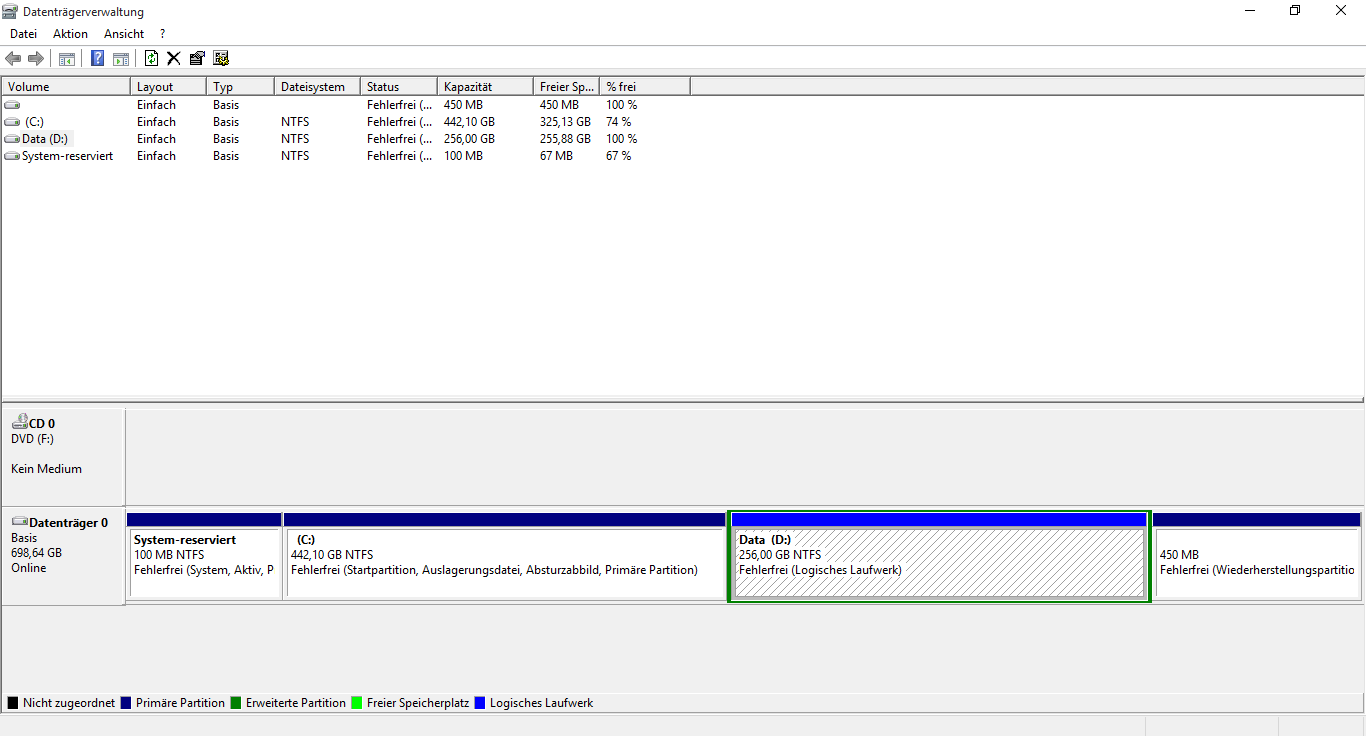Sort by the Dateisystem column header
The image size is (1366, 736).
315,87
